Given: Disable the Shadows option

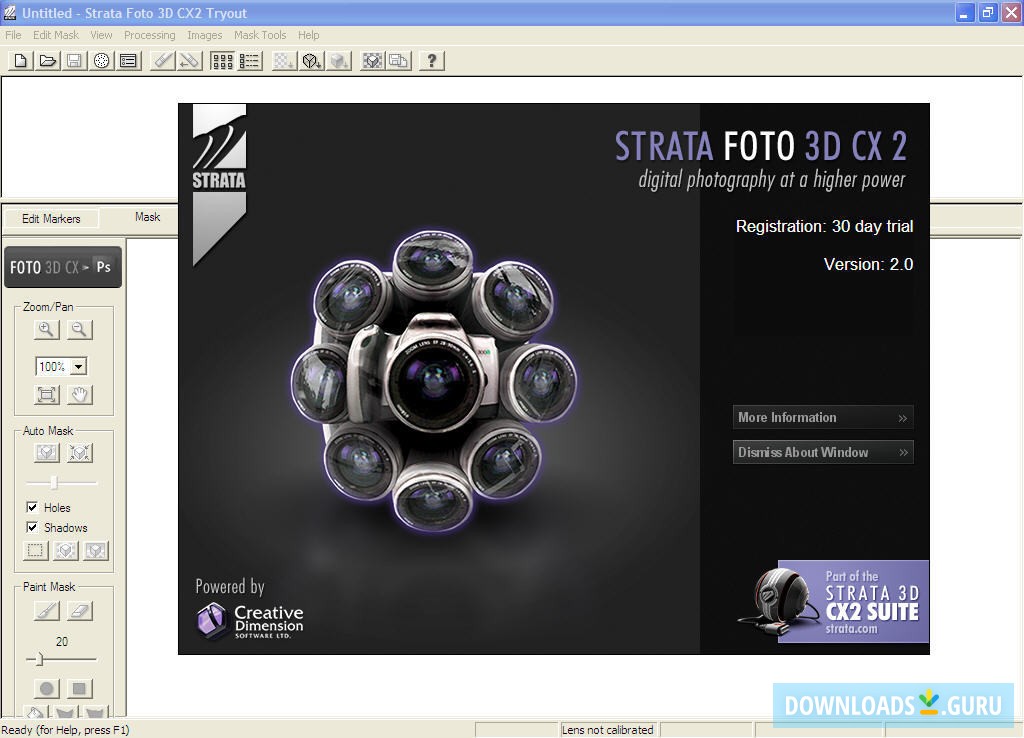Looking at the screenshot, I should click(33, 527).
